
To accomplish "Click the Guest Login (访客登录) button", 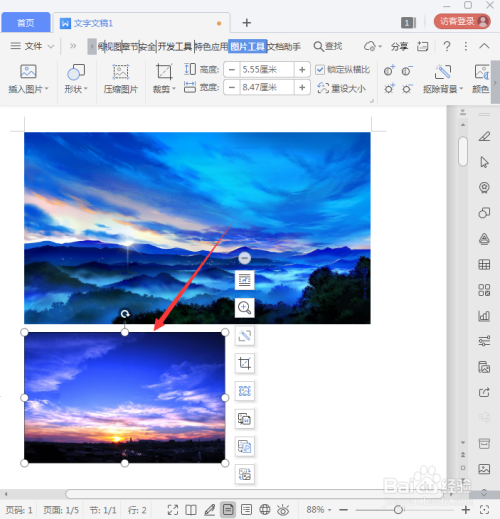I will tap(462, 21).
